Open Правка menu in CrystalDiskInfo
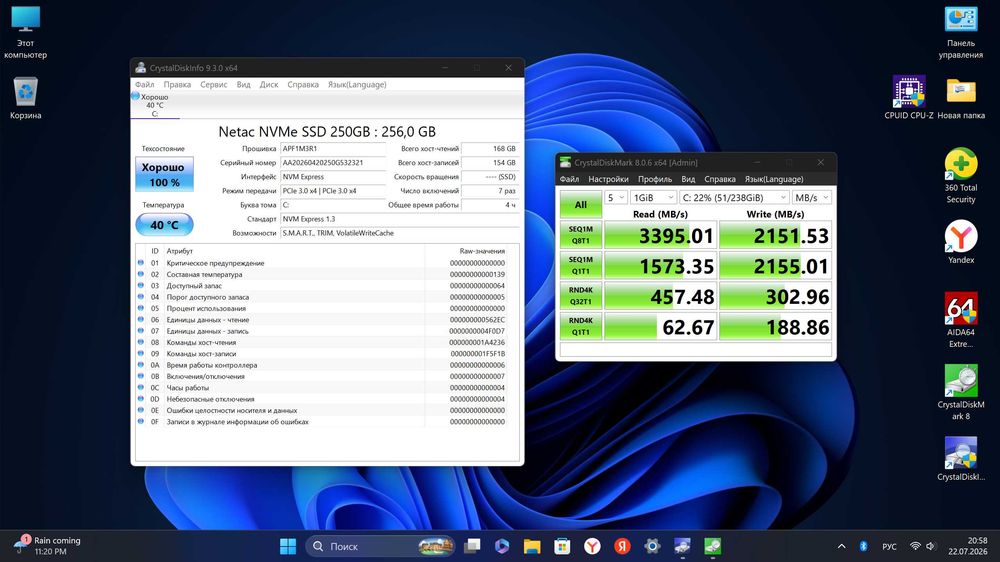 [177, 84]
